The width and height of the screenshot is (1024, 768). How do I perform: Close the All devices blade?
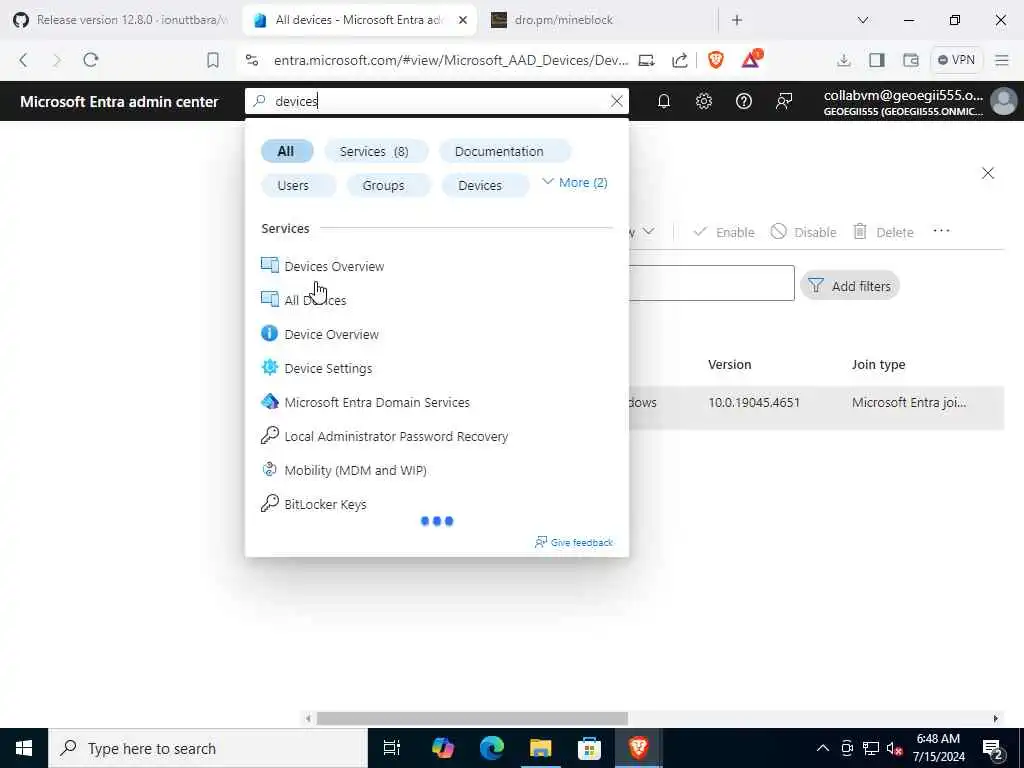point(987,173)
